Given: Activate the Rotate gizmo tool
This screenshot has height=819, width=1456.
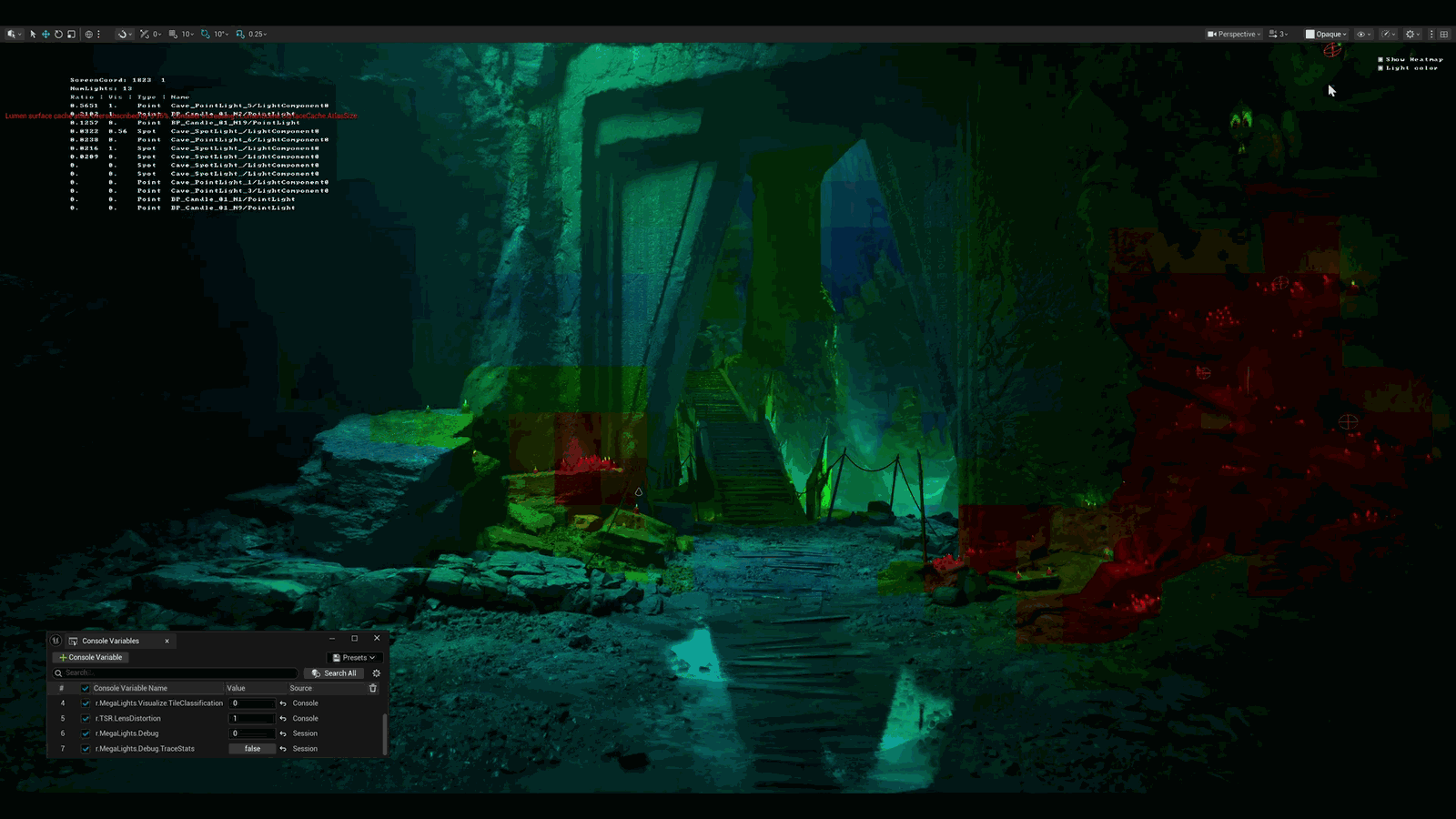Looking at the screenshot, I should coord(58,34).
